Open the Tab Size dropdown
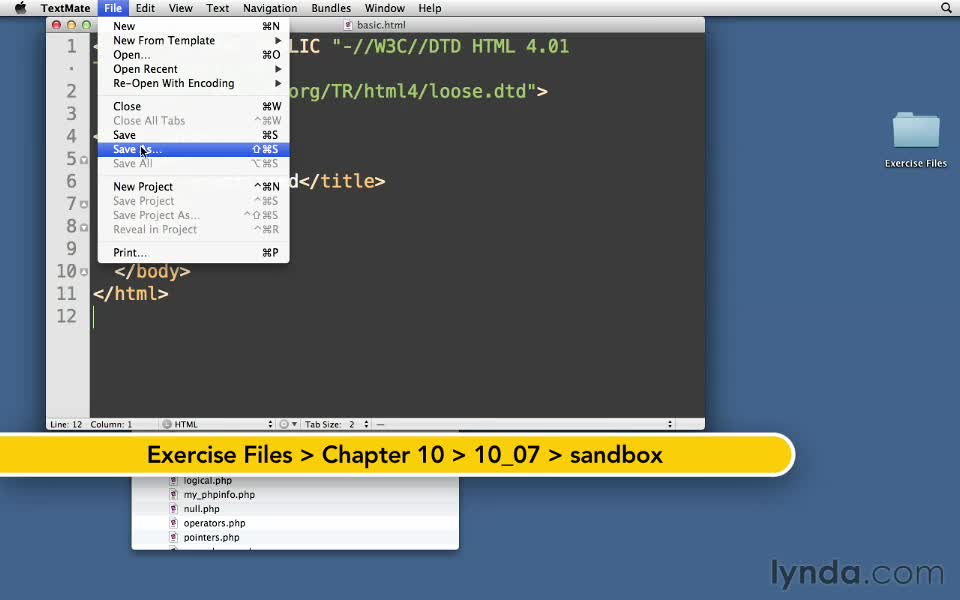 coord(336,424)
